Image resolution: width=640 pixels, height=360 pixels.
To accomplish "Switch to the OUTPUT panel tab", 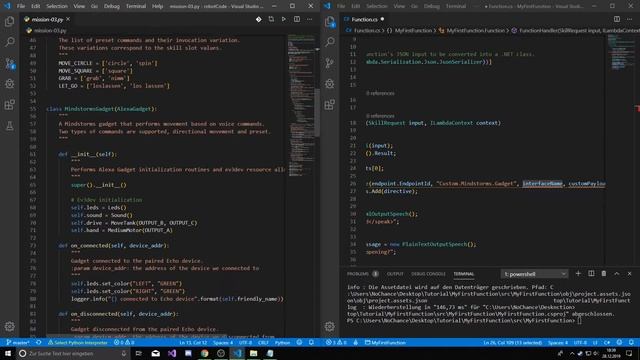I will tap(395, 274).
